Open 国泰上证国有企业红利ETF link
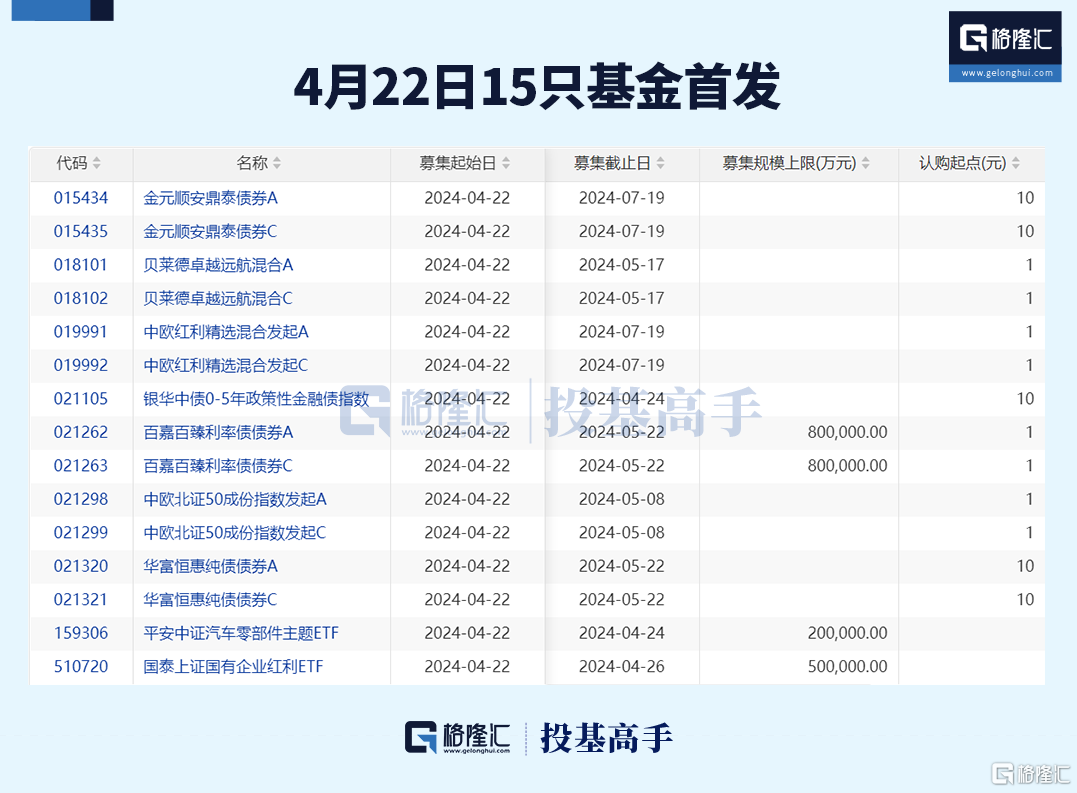Image resolution: width=1077 pixels, height=793 pixels. point(234,667)
